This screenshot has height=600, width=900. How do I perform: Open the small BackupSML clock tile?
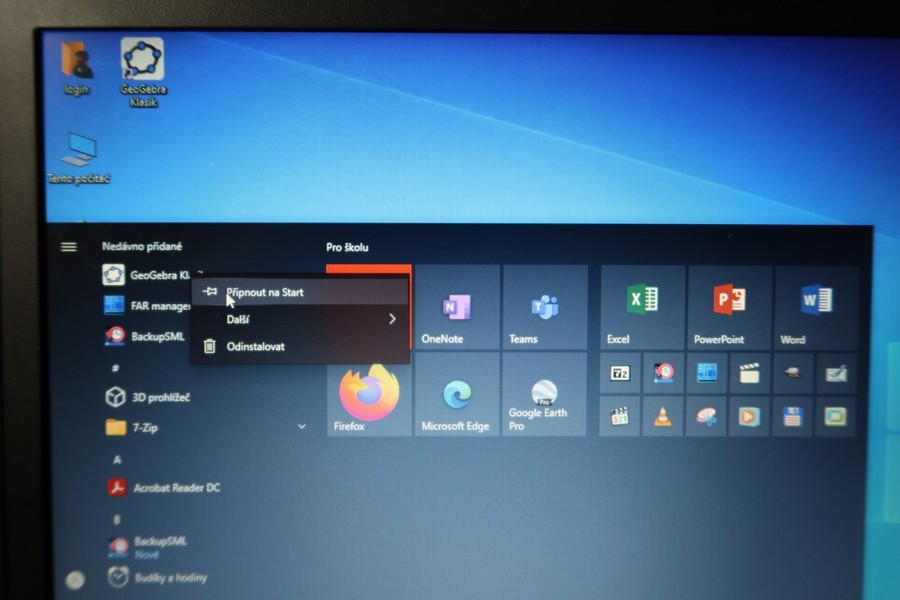pyautogui.click(x=664, y=373)
